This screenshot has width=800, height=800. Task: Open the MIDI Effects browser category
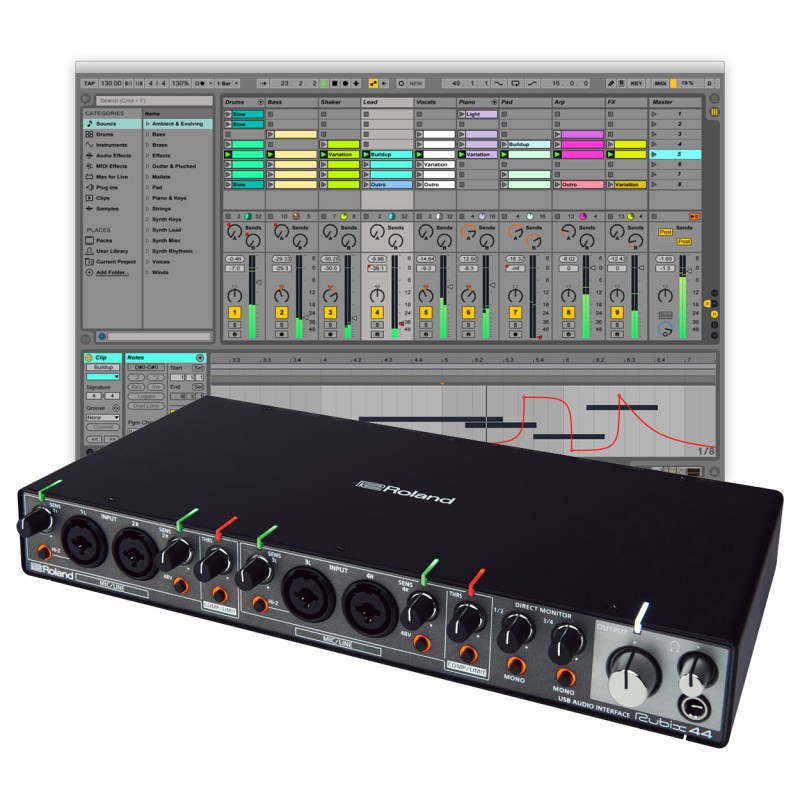point(112,166)
